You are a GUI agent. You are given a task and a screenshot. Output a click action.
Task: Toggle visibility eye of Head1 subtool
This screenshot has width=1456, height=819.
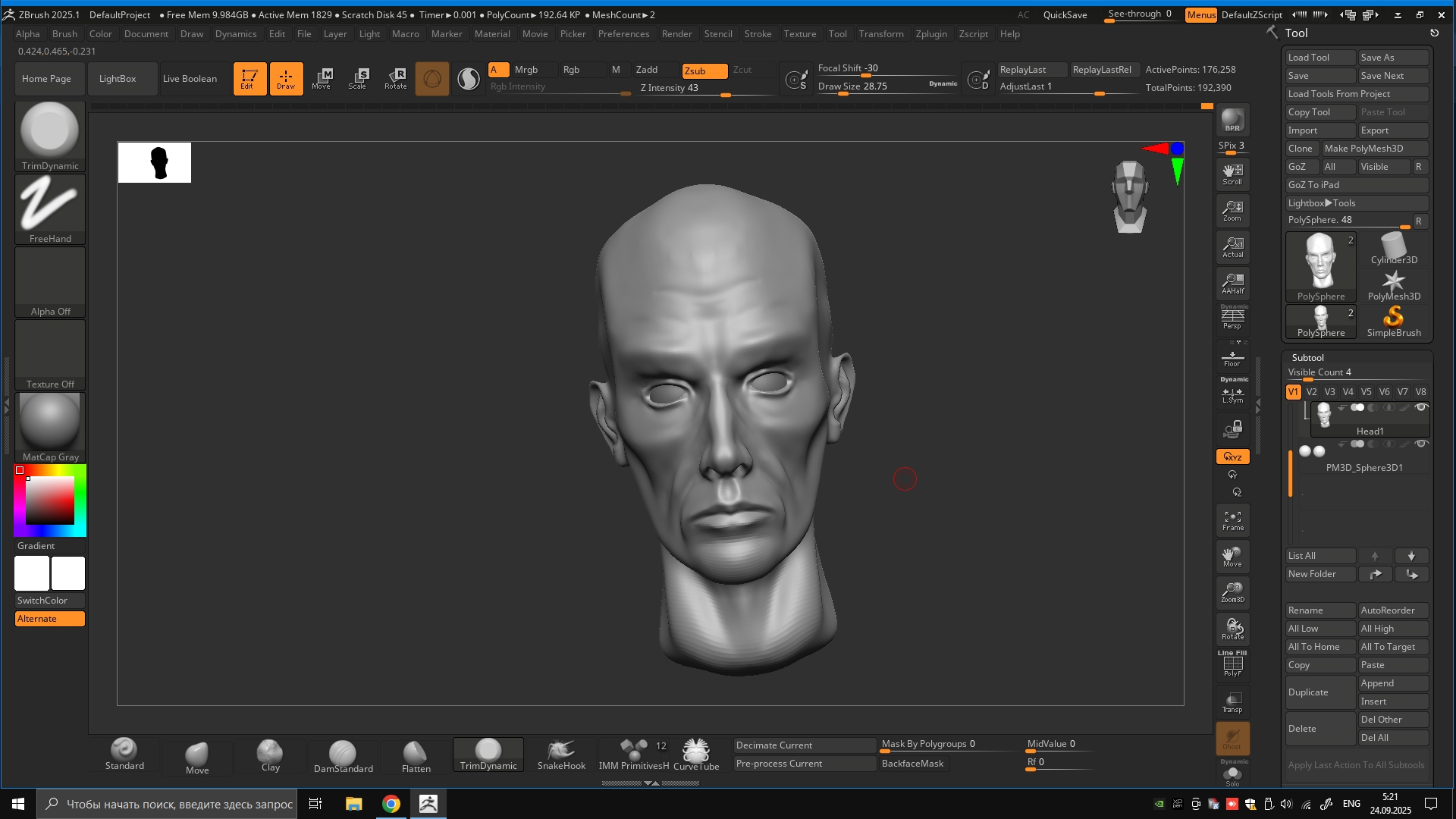point(1422,408)
